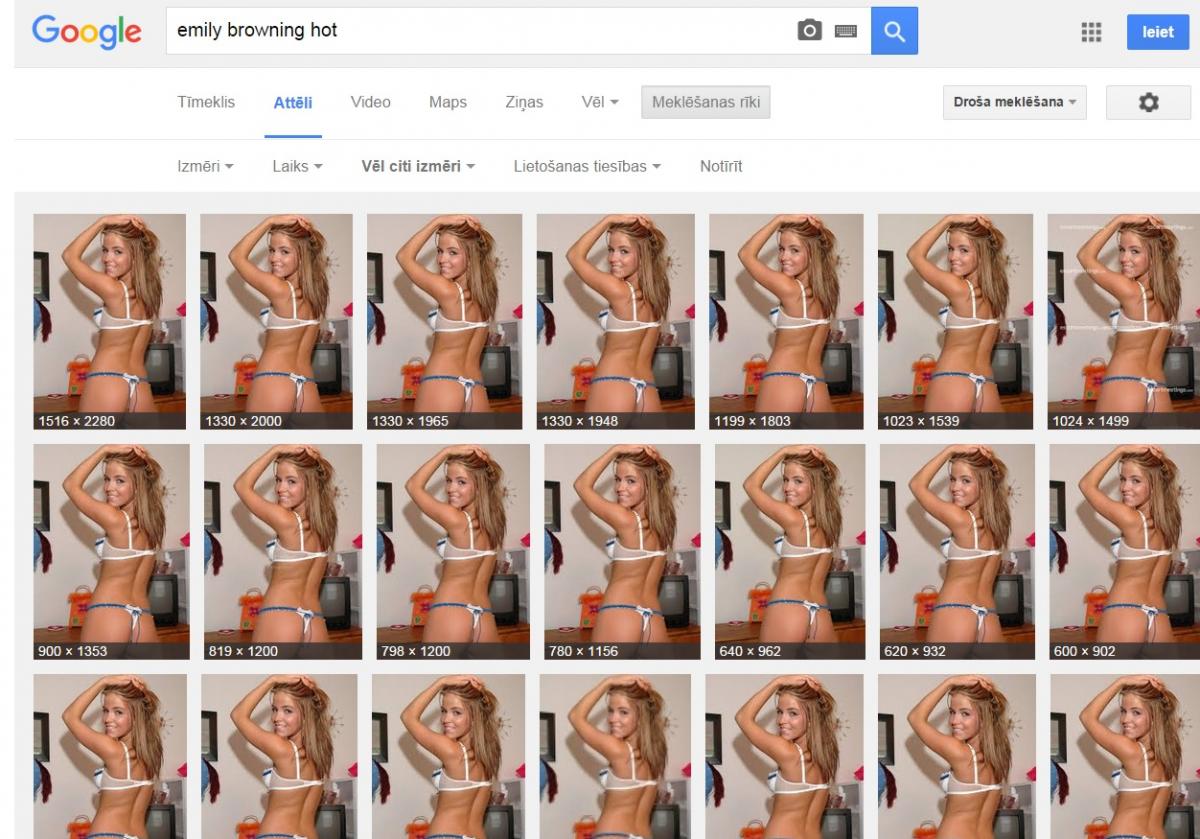This screenshot has width=1200, height=839.
Task: Expand the Lietošanas tiesības filter
Action: pyautogui.click(x=587, y=166)
